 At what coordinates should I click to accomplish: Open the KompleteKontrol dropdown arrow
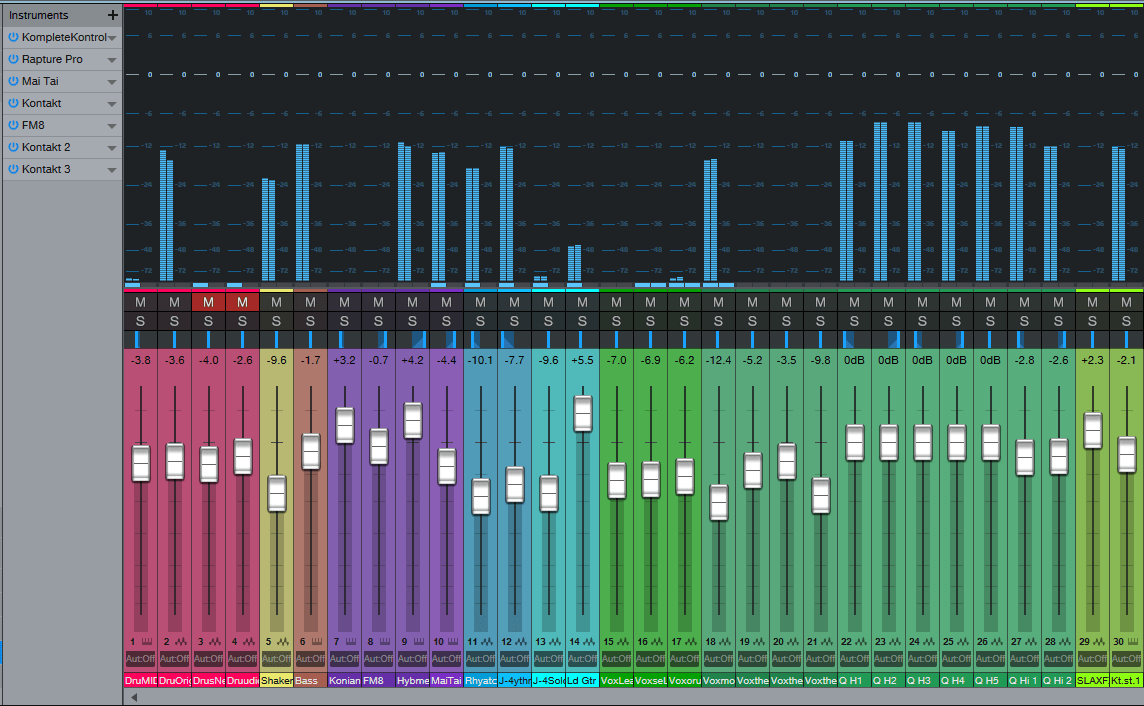coord(112,38)
